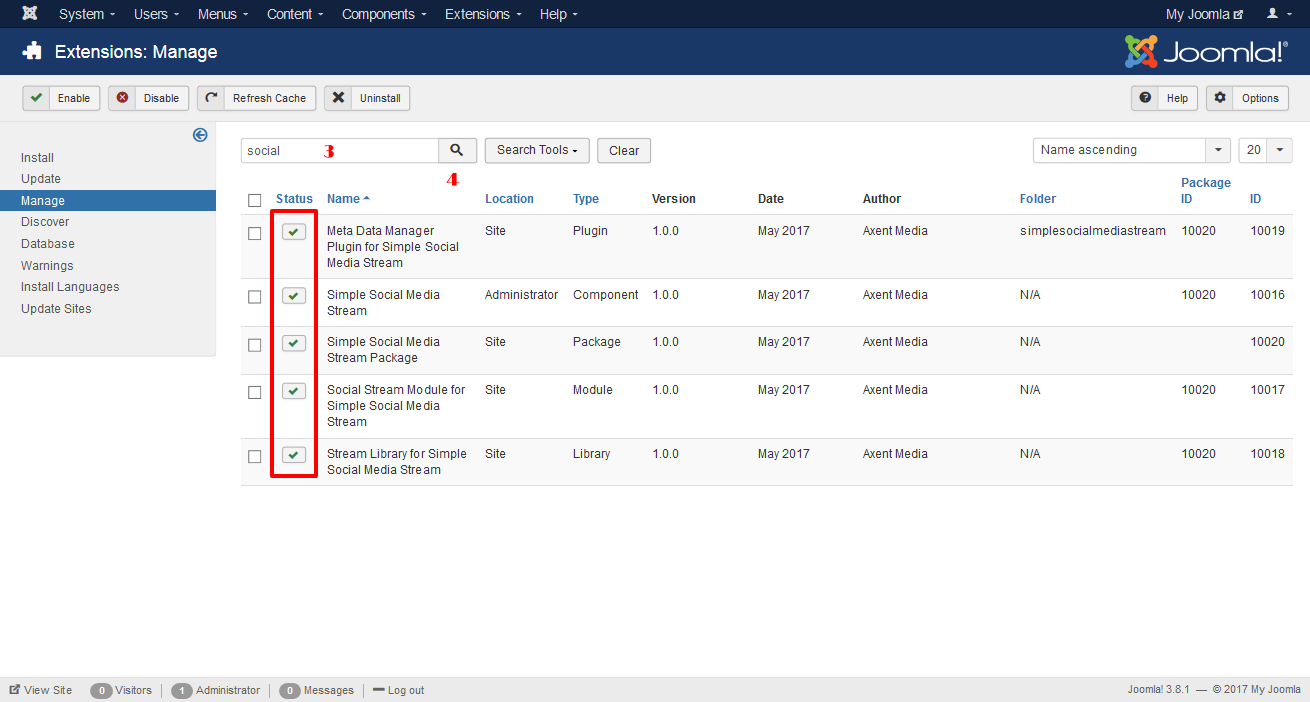Open the Components menu
The height and width of the screenshot is (702, 1310).
(x=384, y=14)
